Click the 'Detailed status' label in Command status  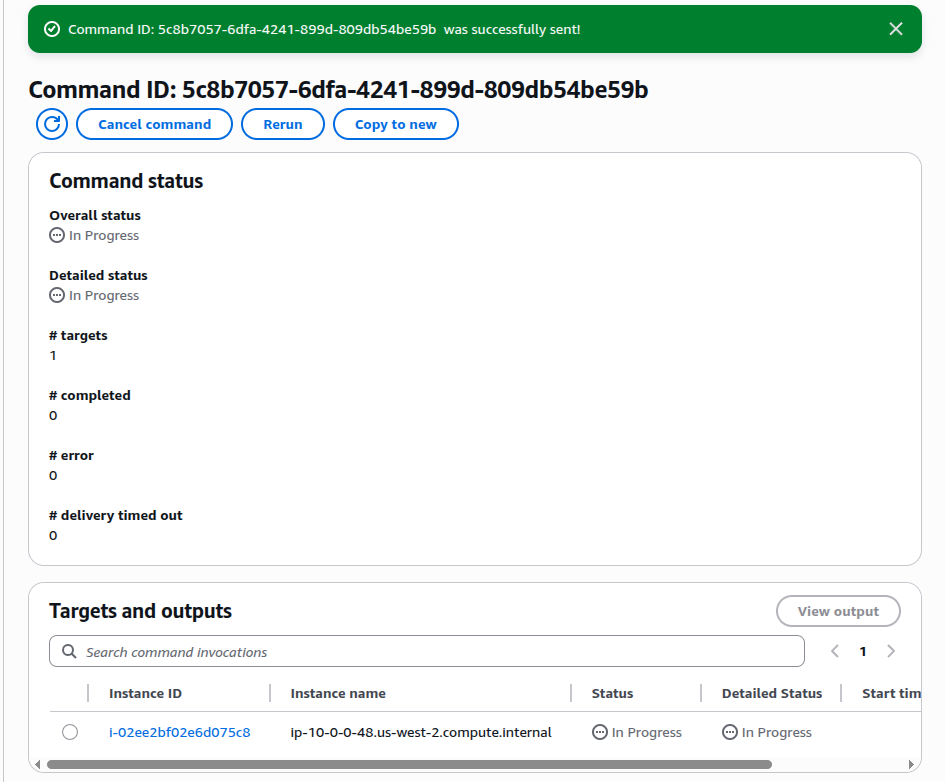(98, 275)
